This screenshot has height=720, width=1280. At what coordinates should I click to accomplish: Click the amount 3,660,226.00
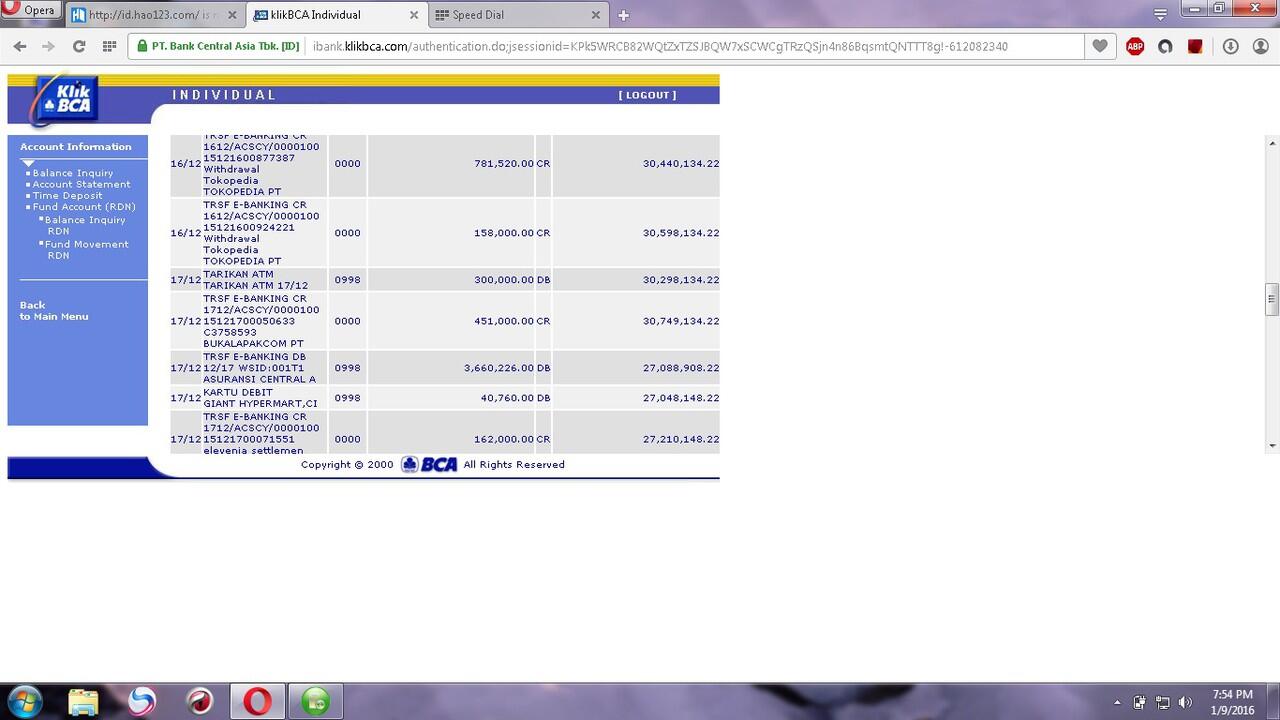click(x=499, y=368)
